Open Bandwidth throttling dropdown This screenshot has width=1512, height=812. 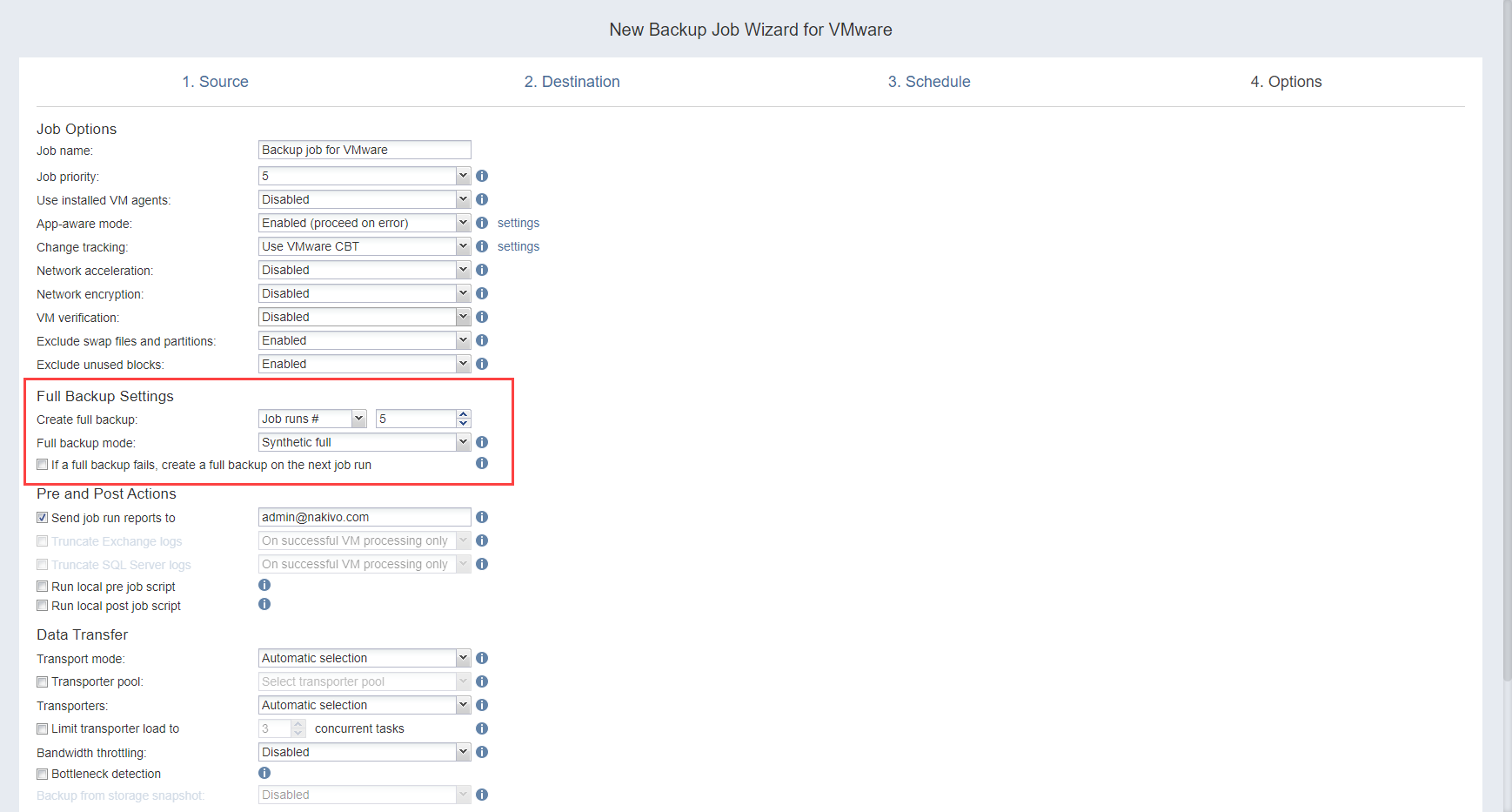365,752
